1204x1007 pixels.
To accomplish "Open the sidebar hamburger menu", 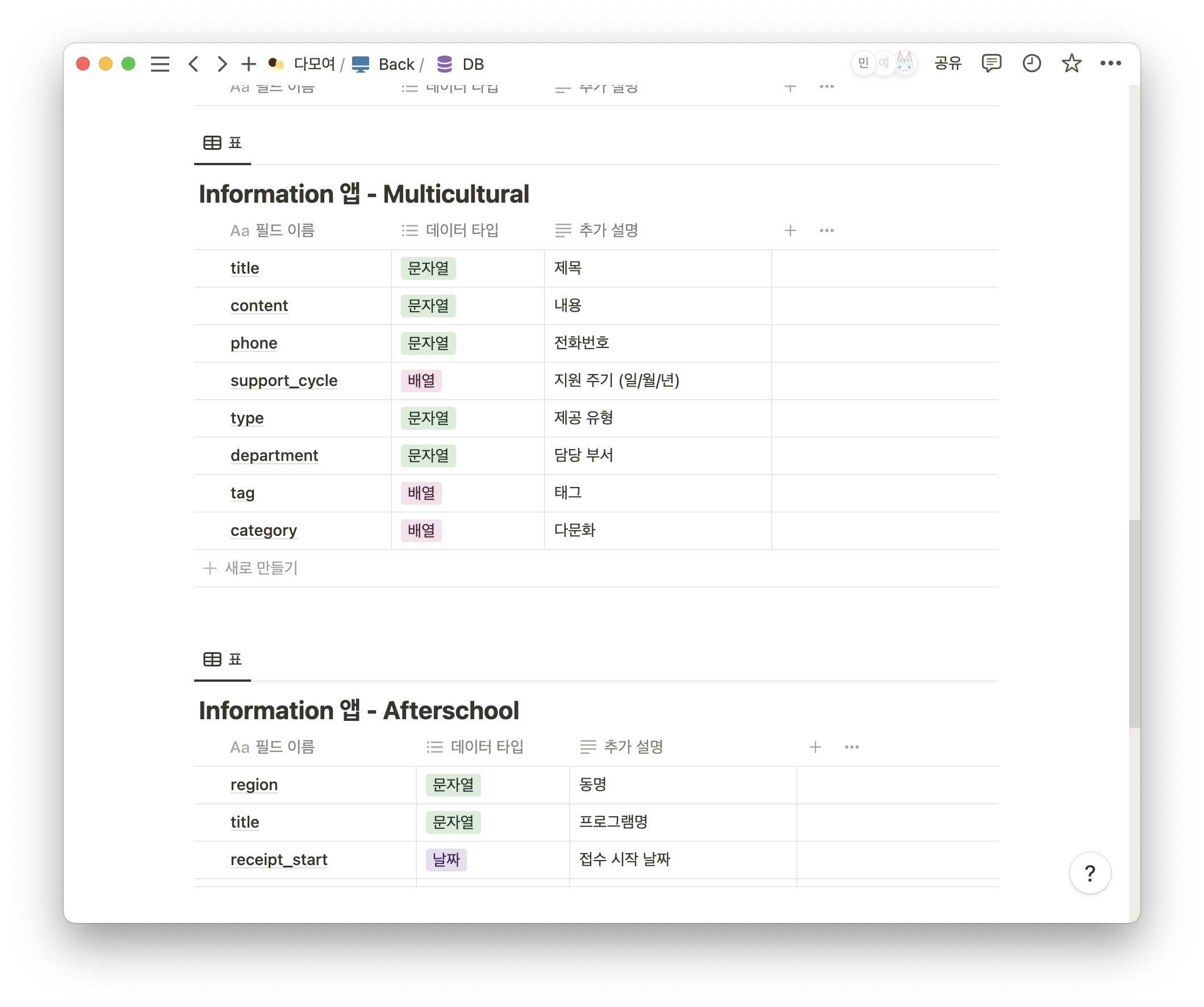I will [x=160, y=64].
